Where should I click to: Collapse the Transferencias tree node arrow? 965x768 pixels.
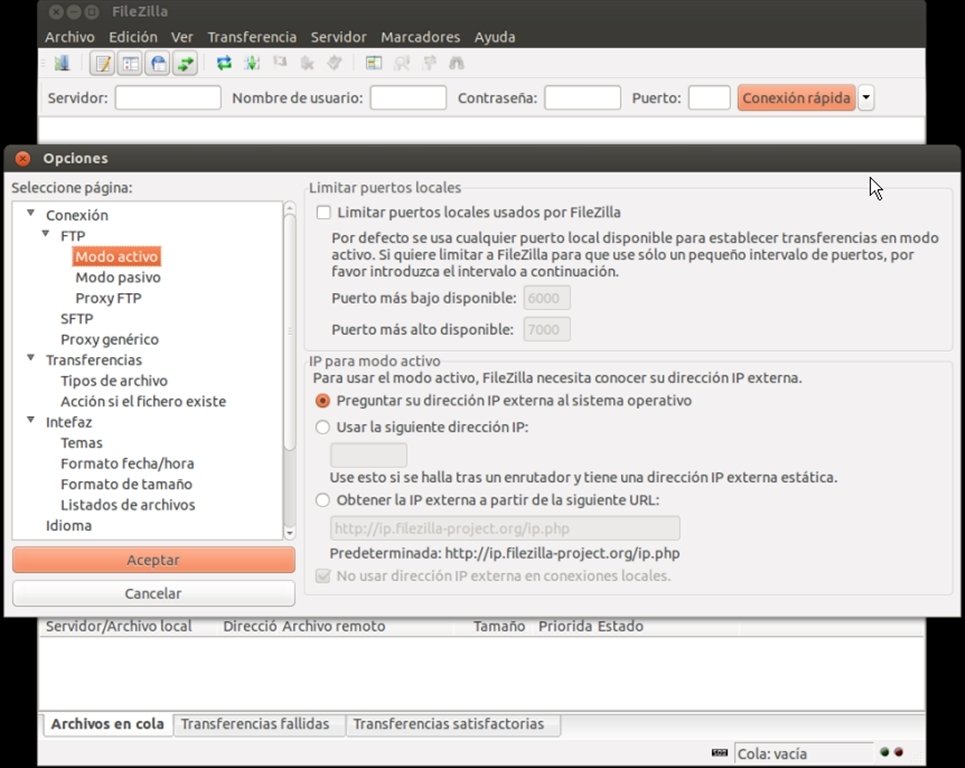coord(30,358)
